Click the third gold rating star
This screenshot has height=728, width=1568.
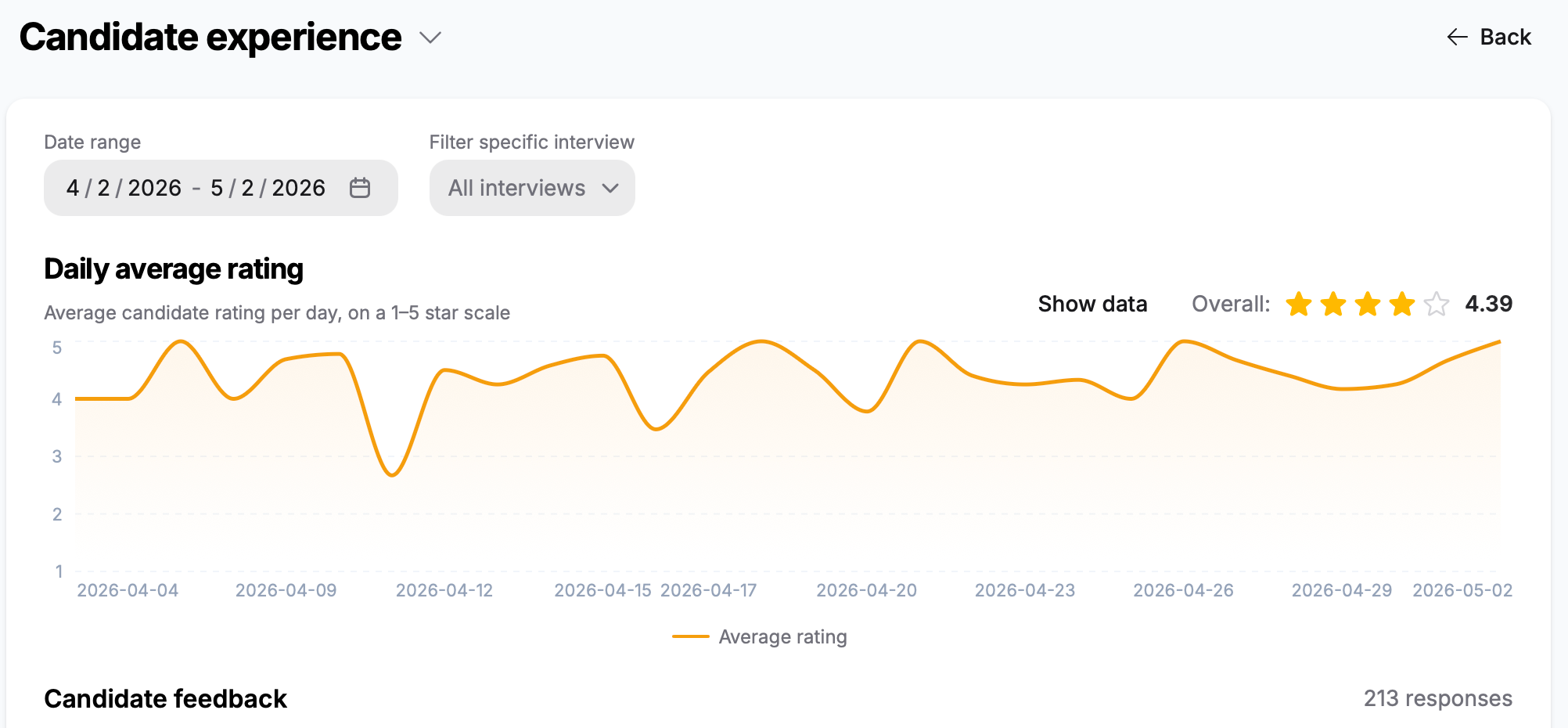tap(1368, 304)
